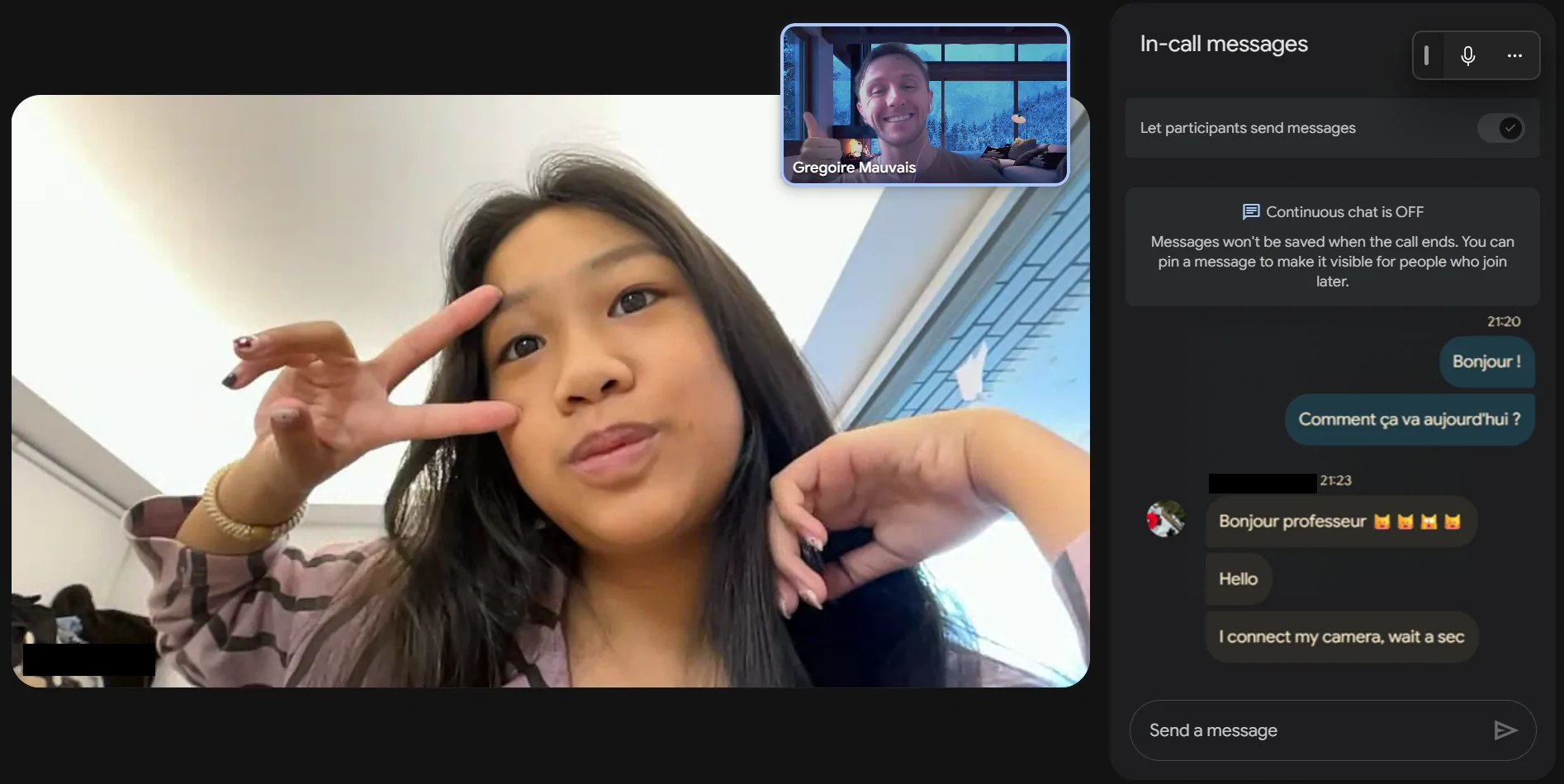This screenshot has width=1564, height=784.
Task: Click the Bonjour ! chat bubble
Action: coord(1486,361)
